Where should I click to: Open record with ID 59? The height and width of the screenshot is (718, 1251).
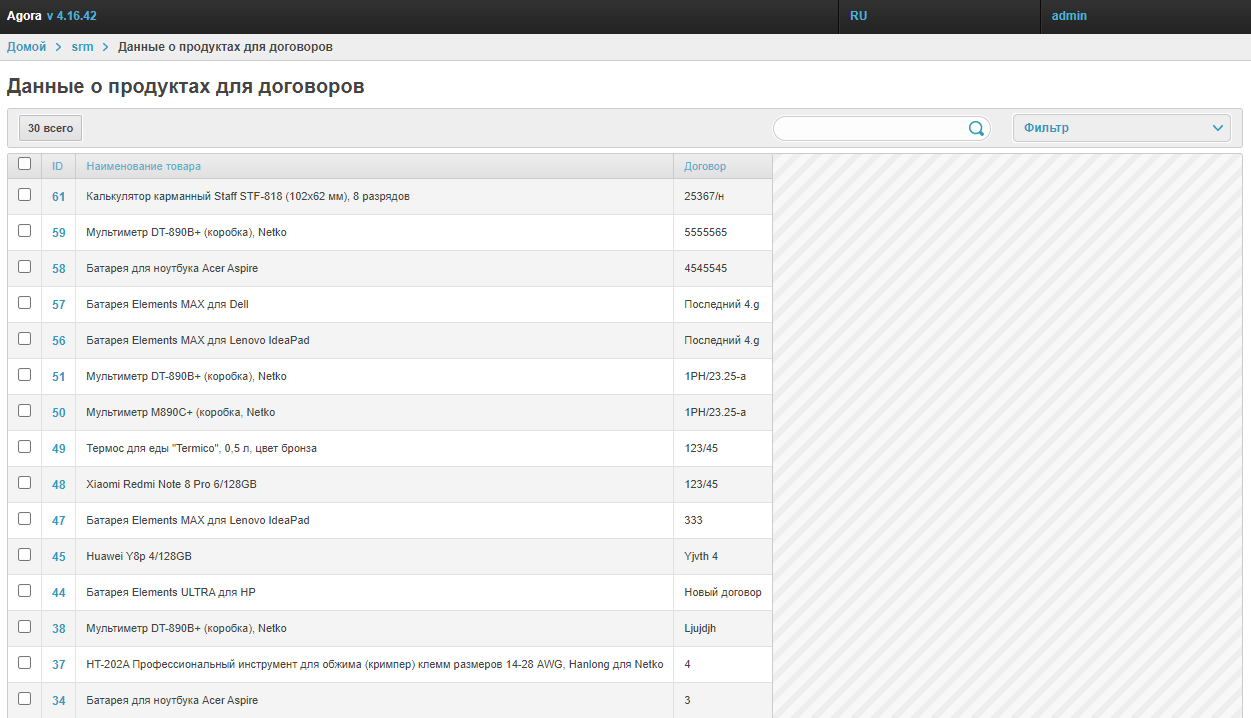click(x=59, y=233)
